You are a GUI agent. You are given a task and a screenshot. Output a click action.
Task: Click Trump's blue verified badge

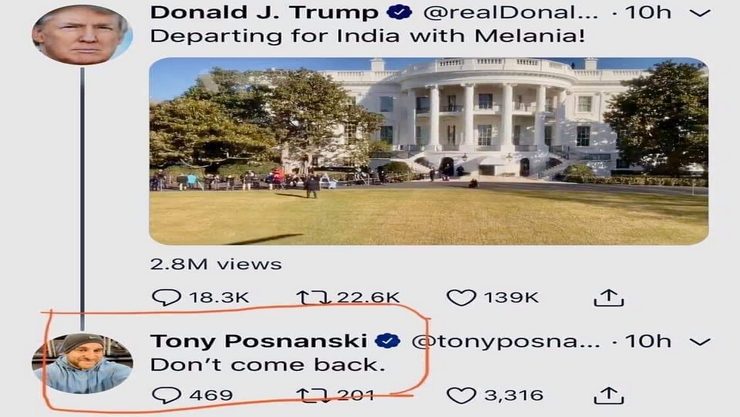tap(399, 12)
